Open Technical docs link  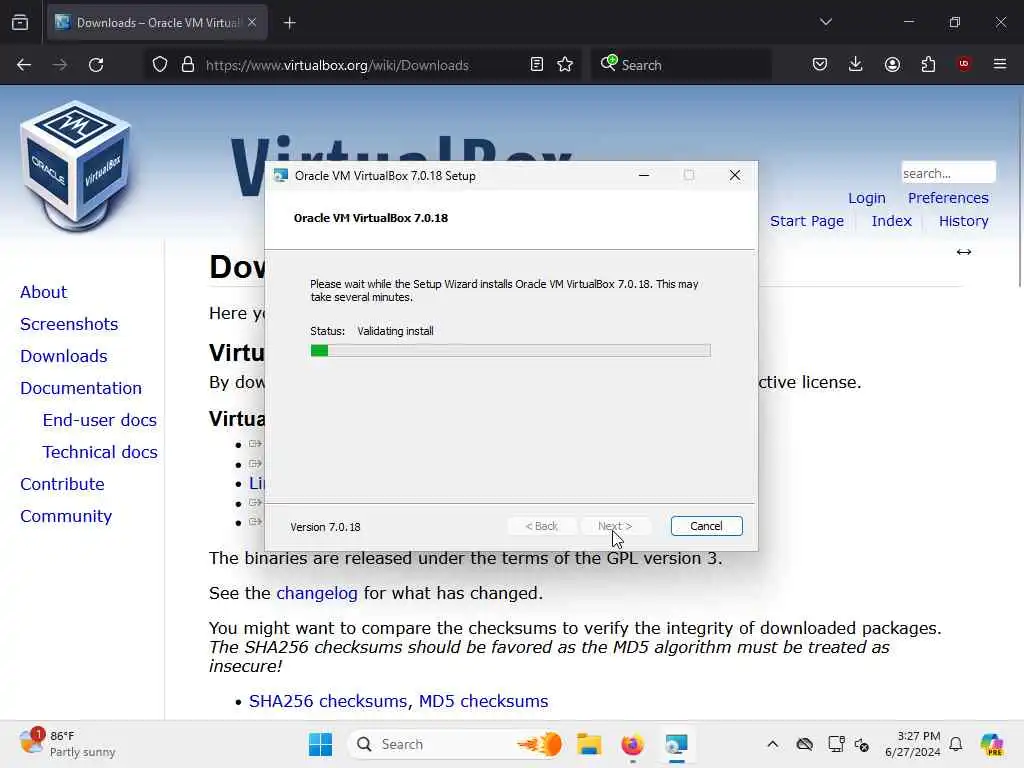(100, 452)
